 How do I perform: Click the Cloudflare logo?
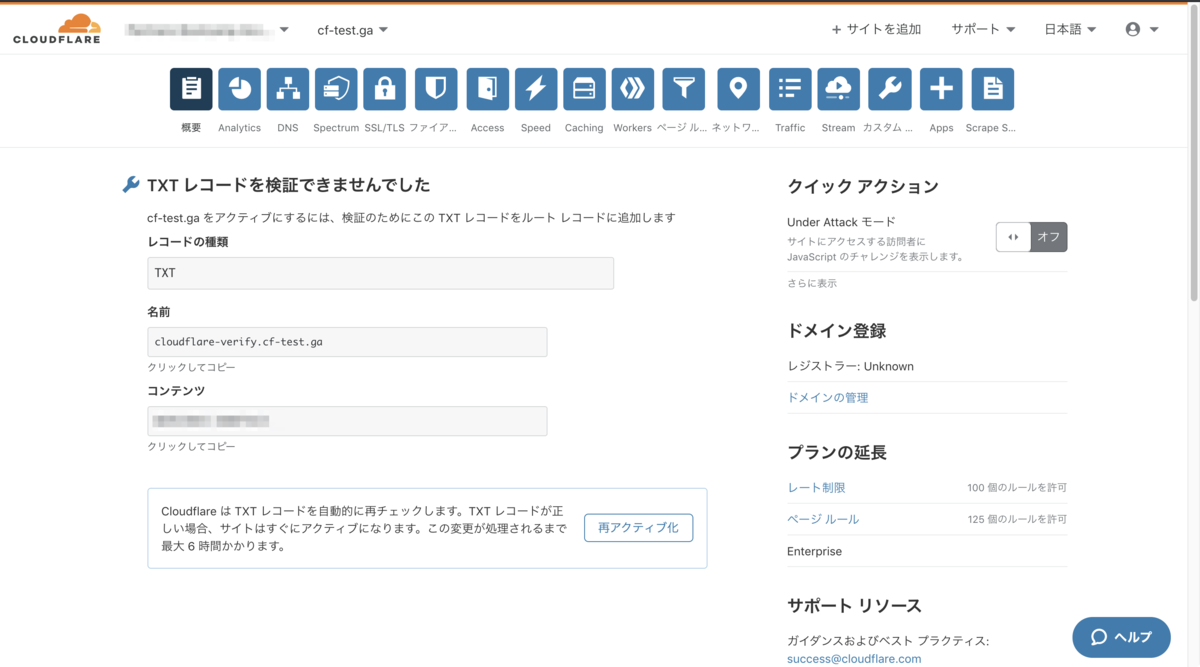[x=57, y=30]
